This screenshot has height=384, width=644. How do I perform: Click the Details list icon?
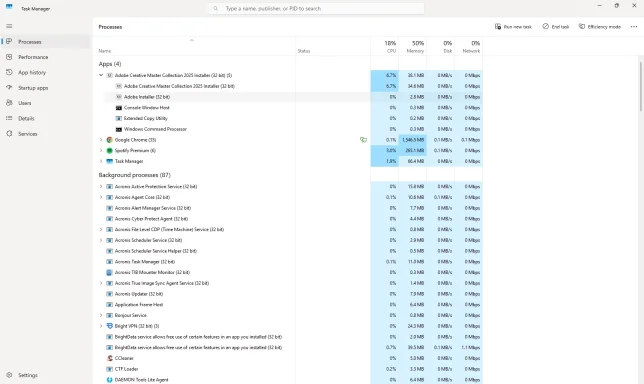tap(9, 118)
